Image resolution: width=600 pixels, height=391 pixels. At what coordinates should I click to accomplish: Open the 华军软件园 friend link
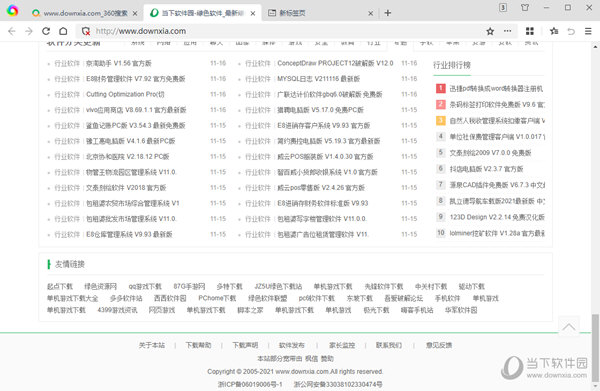[461, 310]
